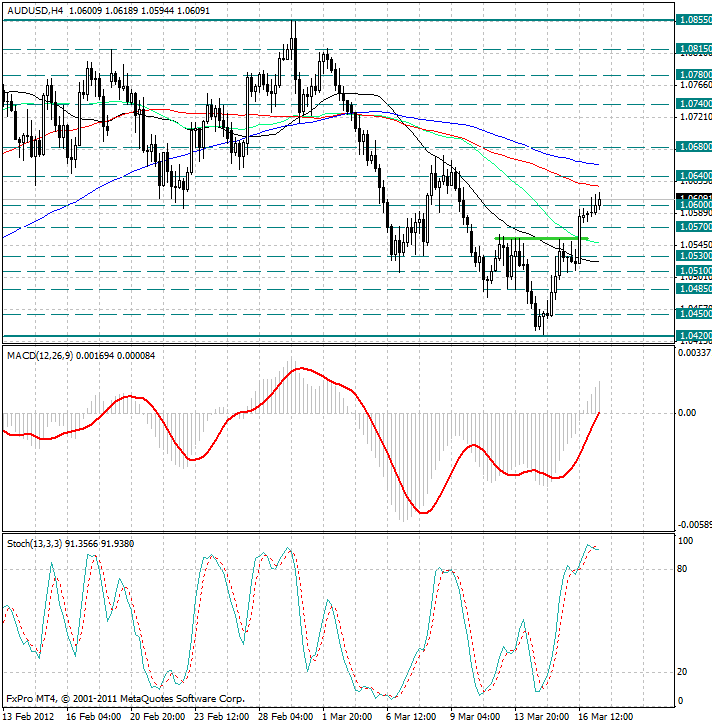Select the 1.0530 price level label

tap(694, 256)
